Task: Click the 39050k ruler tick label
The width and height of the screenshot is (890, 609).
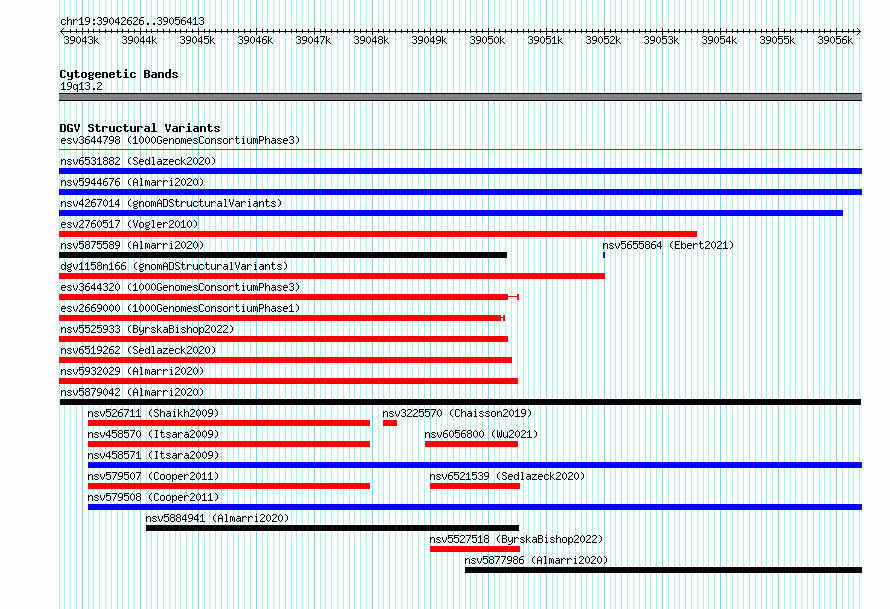Action: tap(487, 40)
